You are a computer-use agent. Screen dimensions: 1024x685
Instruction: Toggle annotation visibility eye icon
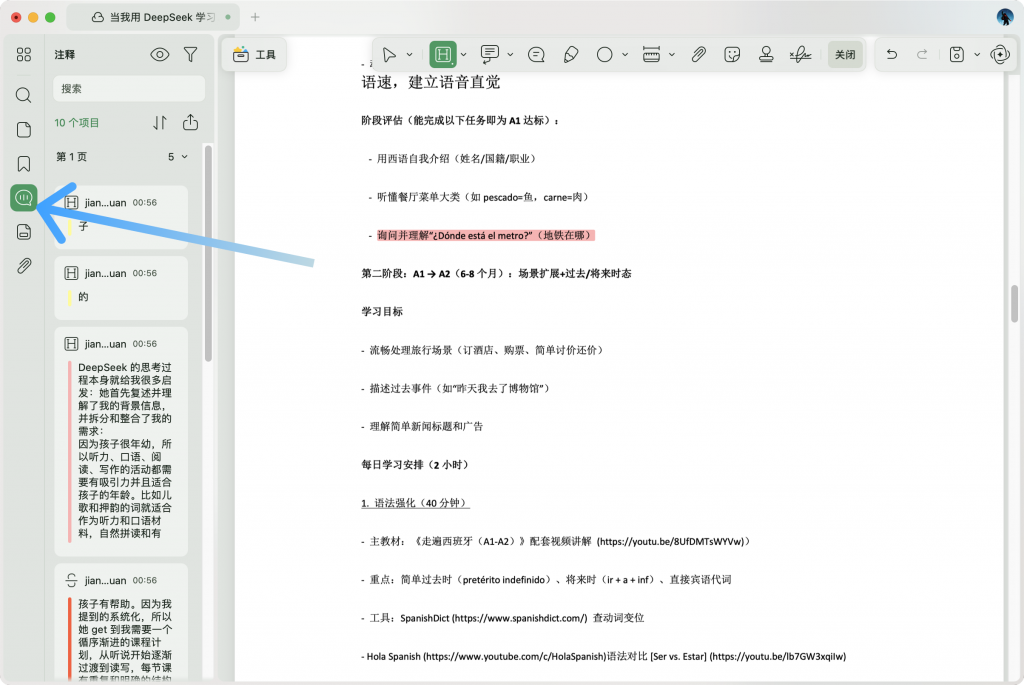[x=159, y=54]
